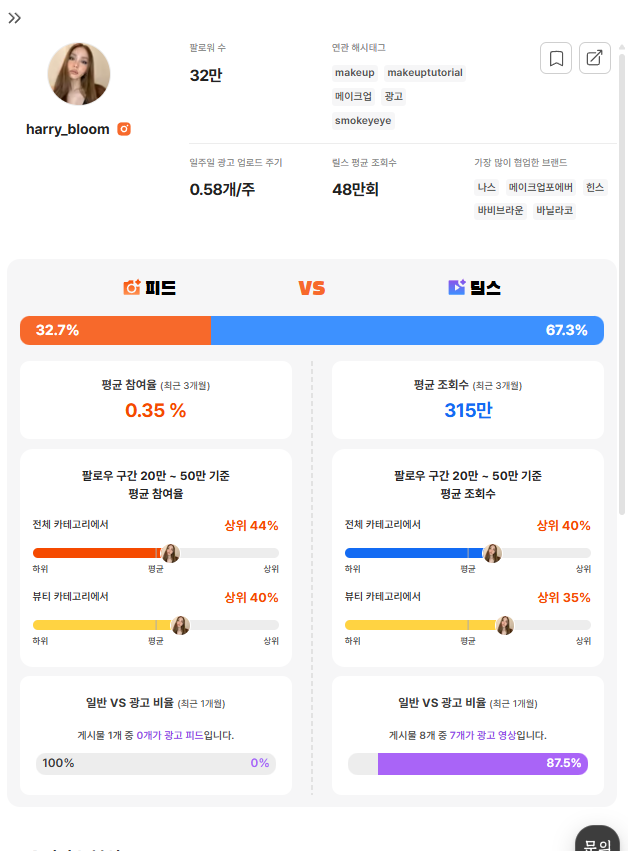Click the smokeyeye hashtag tag
Screen dimensions: 628x851
(363, 120)
